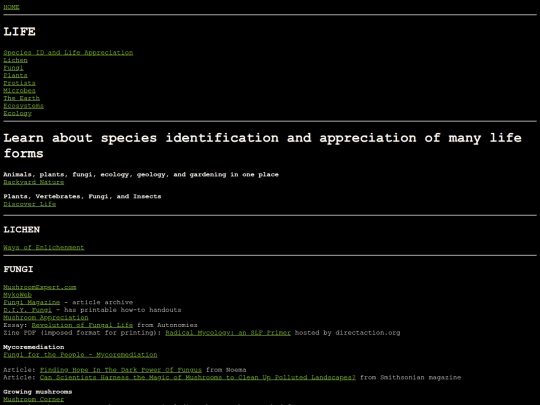Go to the Ecosystems link
The width and height of the screenshot is (540, 405).
point(23,105)
